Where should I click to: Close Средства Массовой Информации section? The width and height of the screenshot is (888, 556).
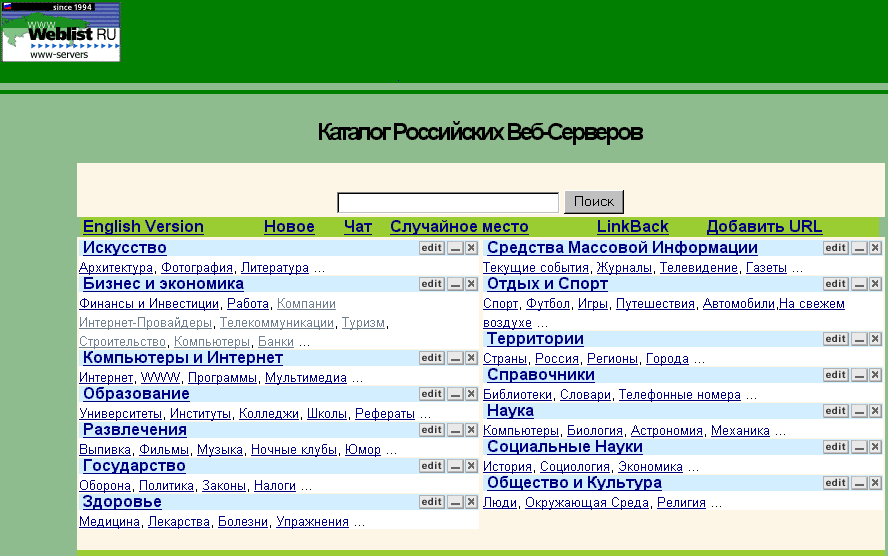click(876, 248)
